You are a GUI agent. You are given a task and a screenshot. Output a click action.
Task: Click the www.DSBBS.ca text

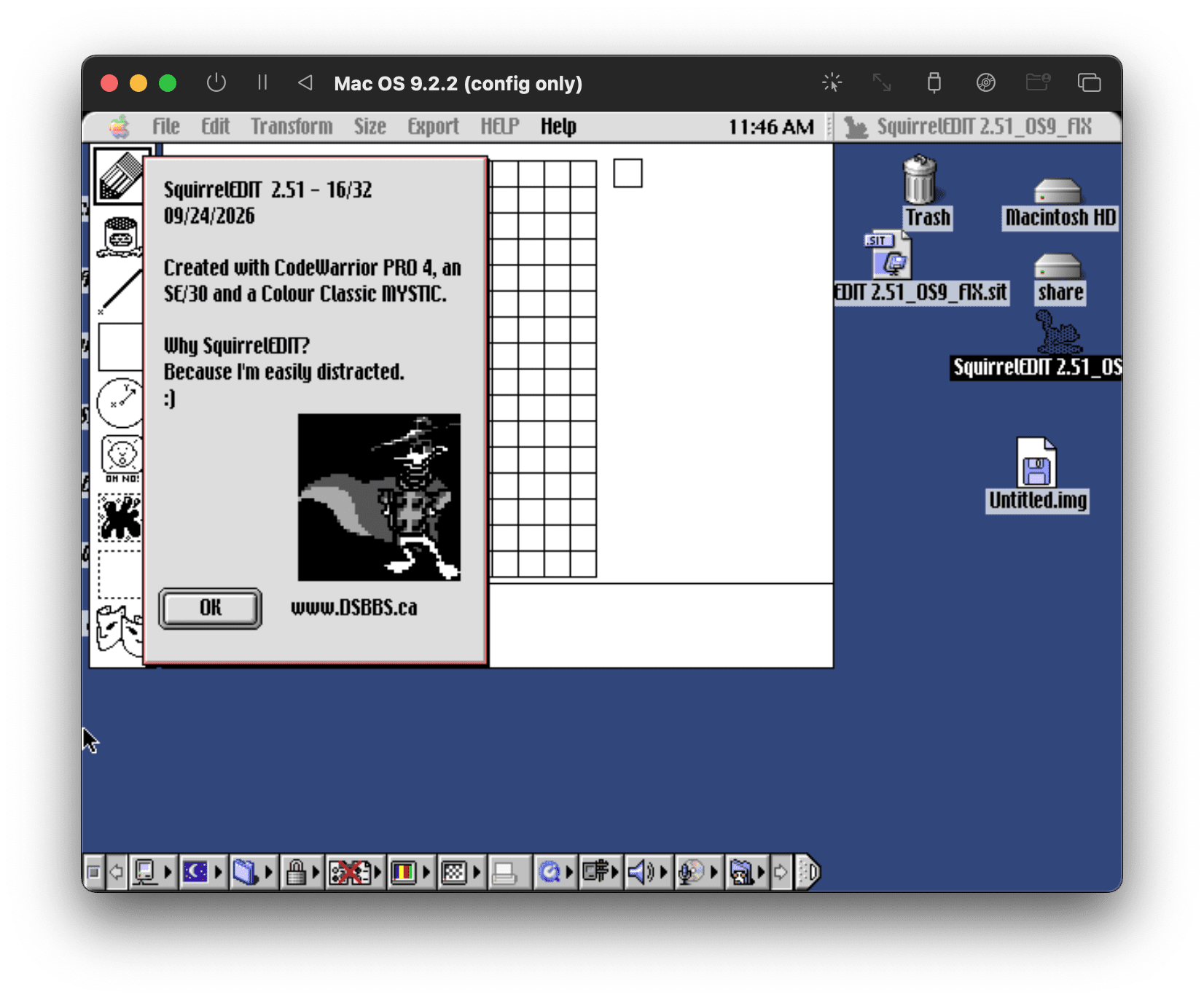click(x=354, y=608)
